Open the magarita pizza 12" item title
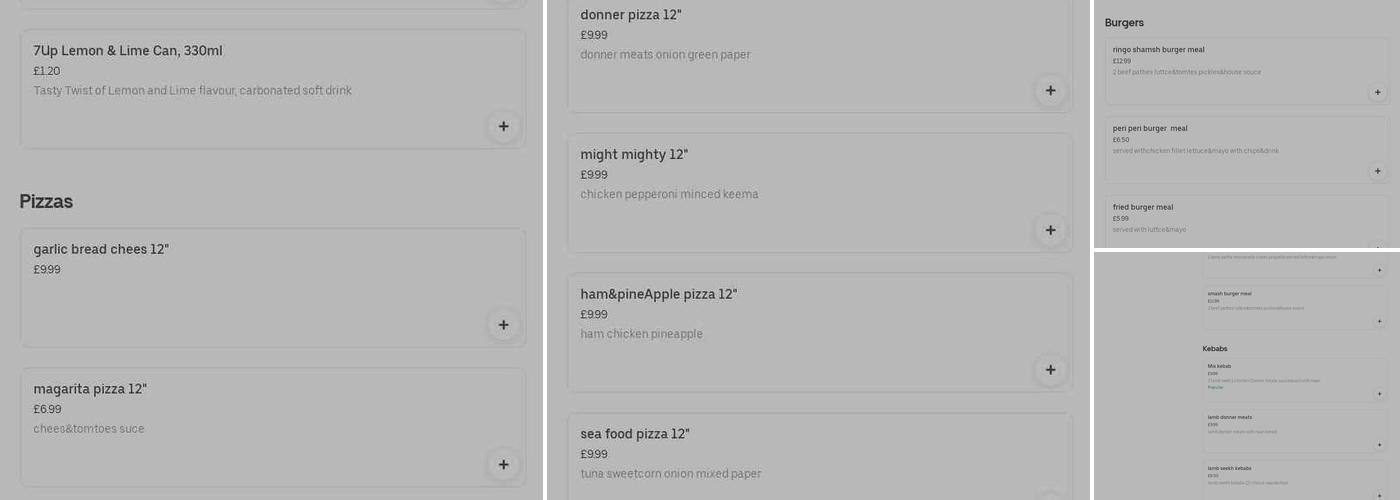Image resolution: width=1400 pixels, height=500 pixels. [x=90, y=389]
